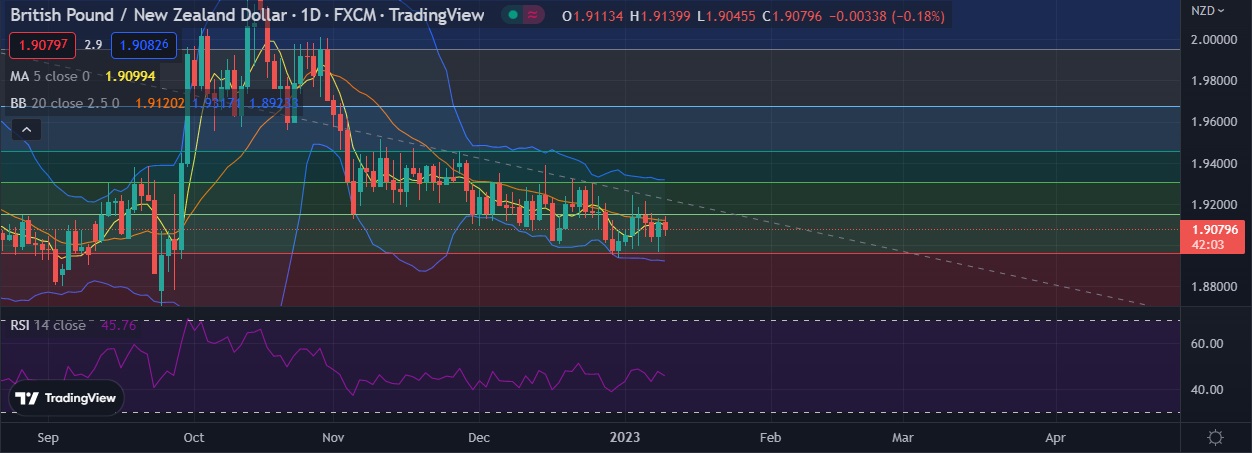Screen dimensions: 1252x453
Task: Click the 2.00000 price axis label
Action: [x=1216, y=39]
